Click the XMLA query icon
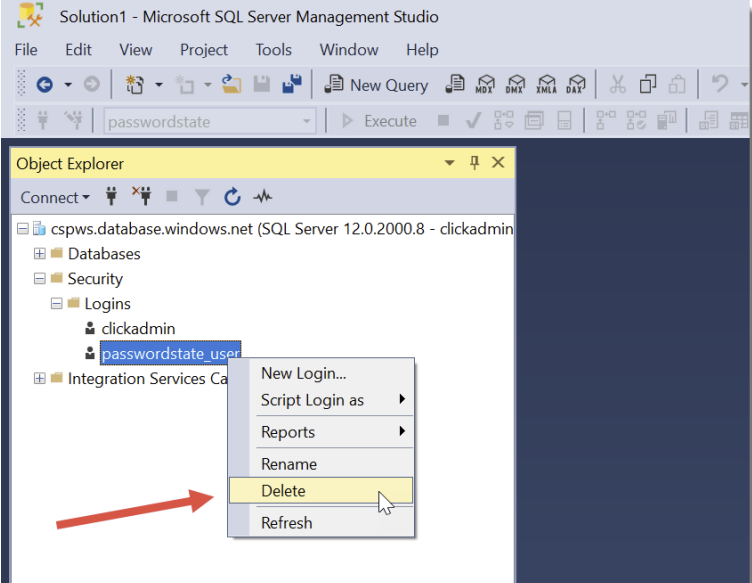 [546, 84]
